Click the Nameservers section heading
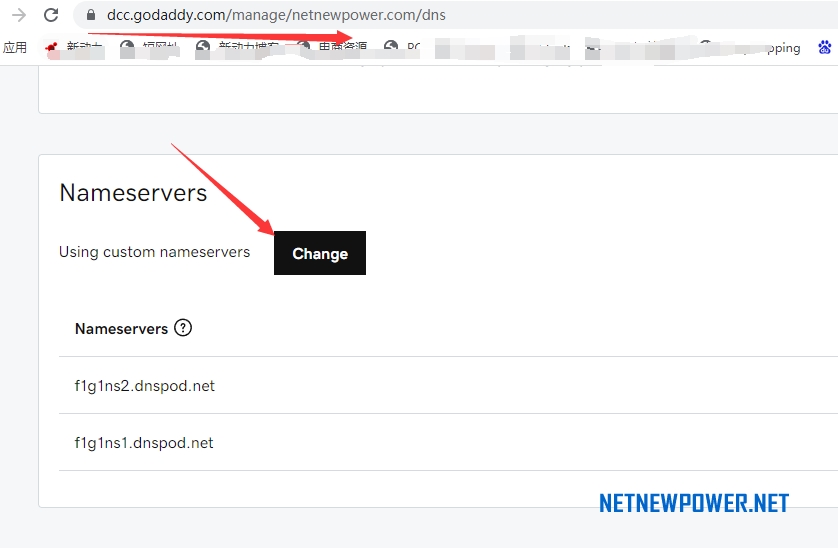Image resolution: width=838 pixels, height=548 pixels. tap(133, 192)
